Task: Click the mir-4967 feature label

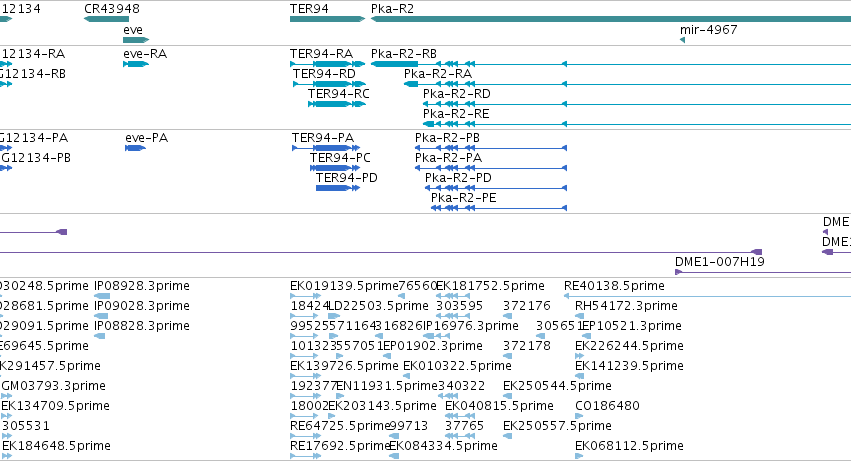Action: (x=709, y=30)
